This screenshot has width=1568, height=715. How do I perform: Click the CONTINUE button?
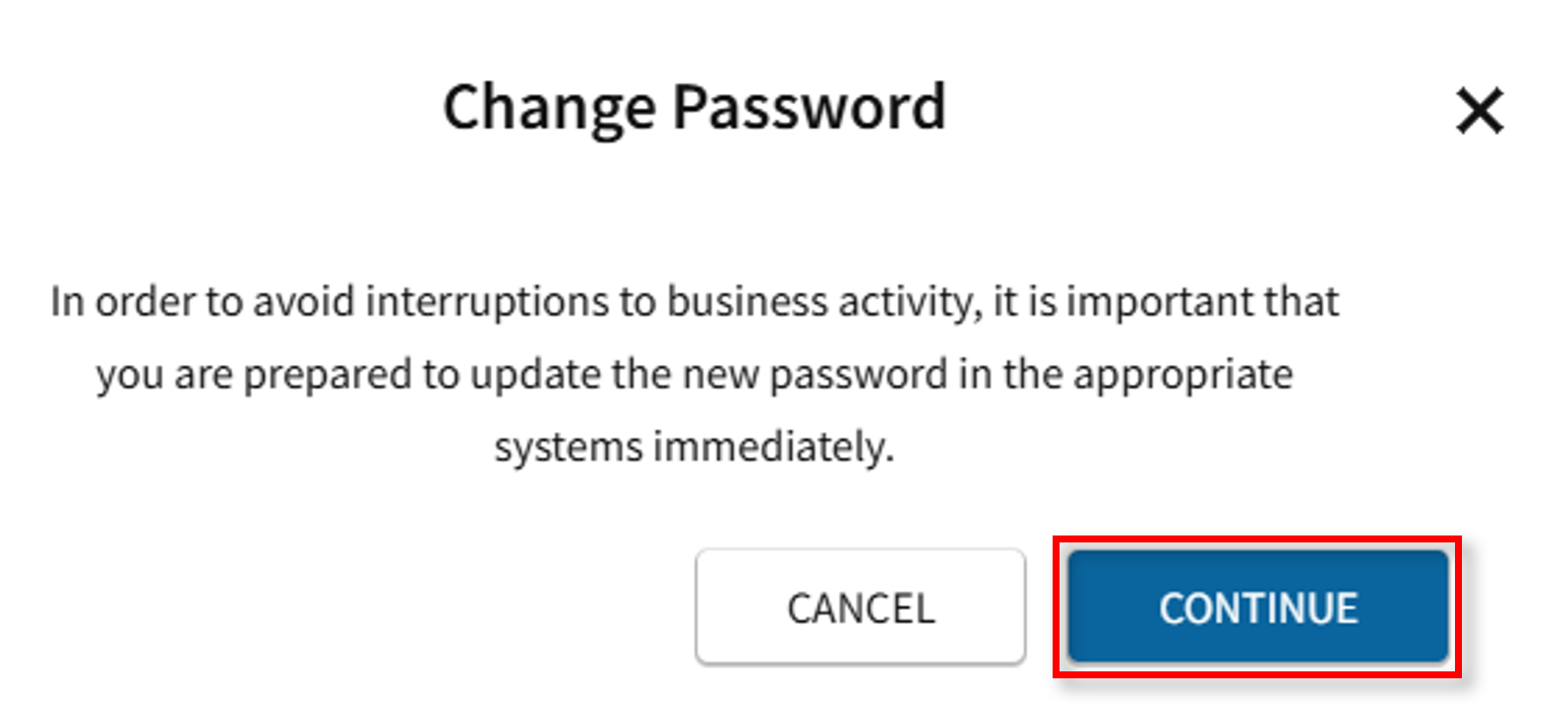[x=1258, y=608]
